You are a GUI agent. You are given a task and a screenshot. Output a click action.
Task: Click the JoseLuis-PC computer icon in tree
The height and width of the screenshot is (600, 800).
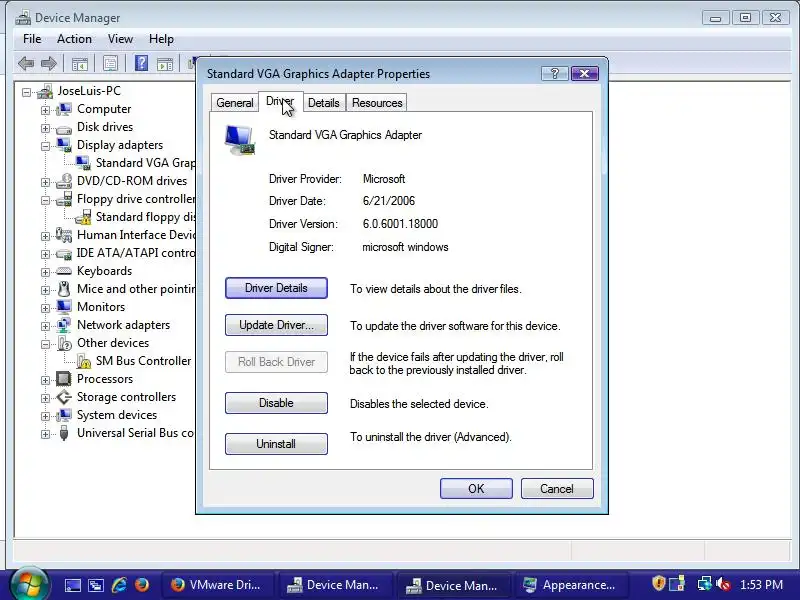pos(45,92)
